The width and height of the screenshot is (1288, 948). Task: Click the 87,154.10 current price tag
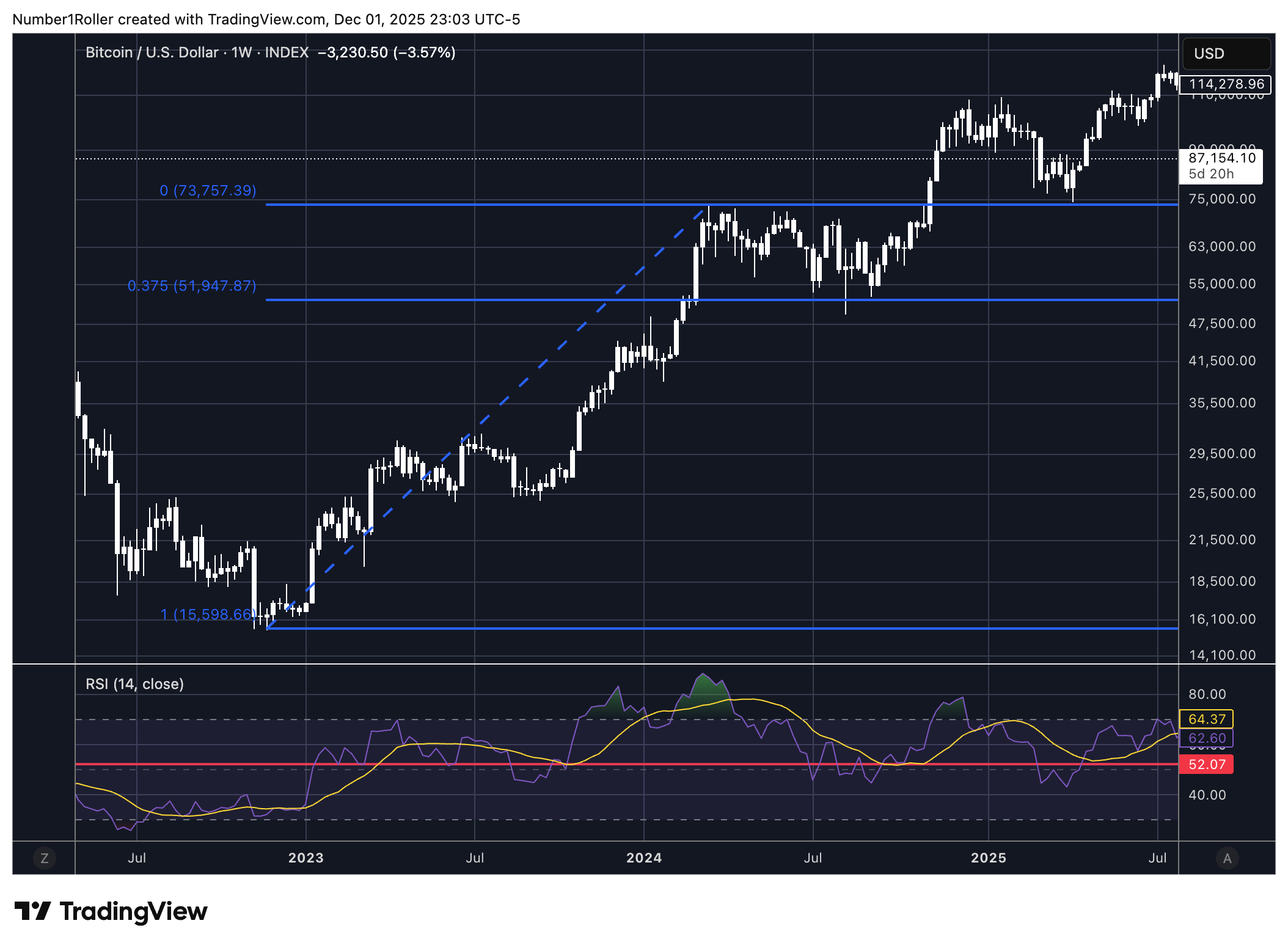[1221, 159]
